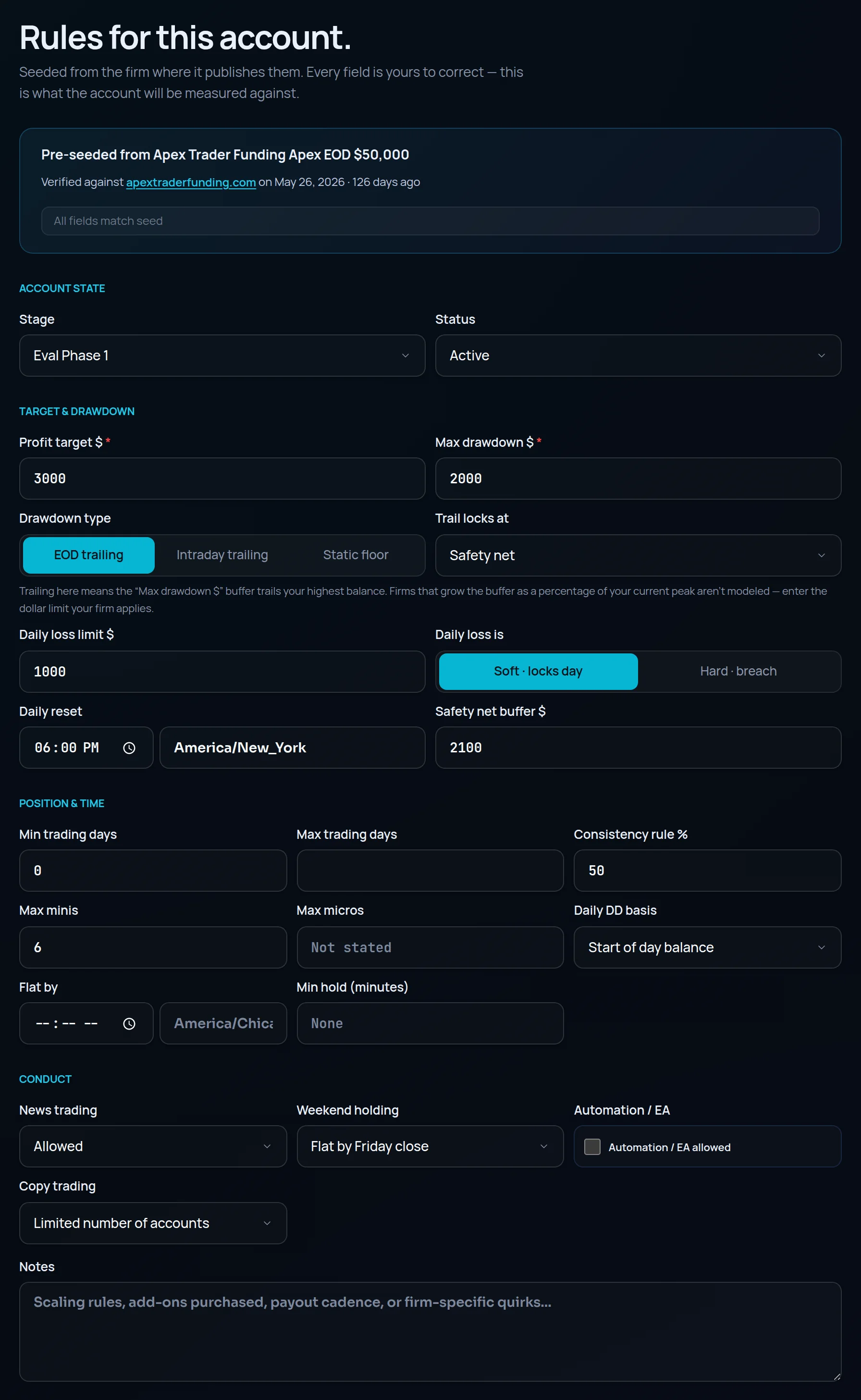
Task: Open the Daily reset clock picker icon
Action: [x=129, y=748]
